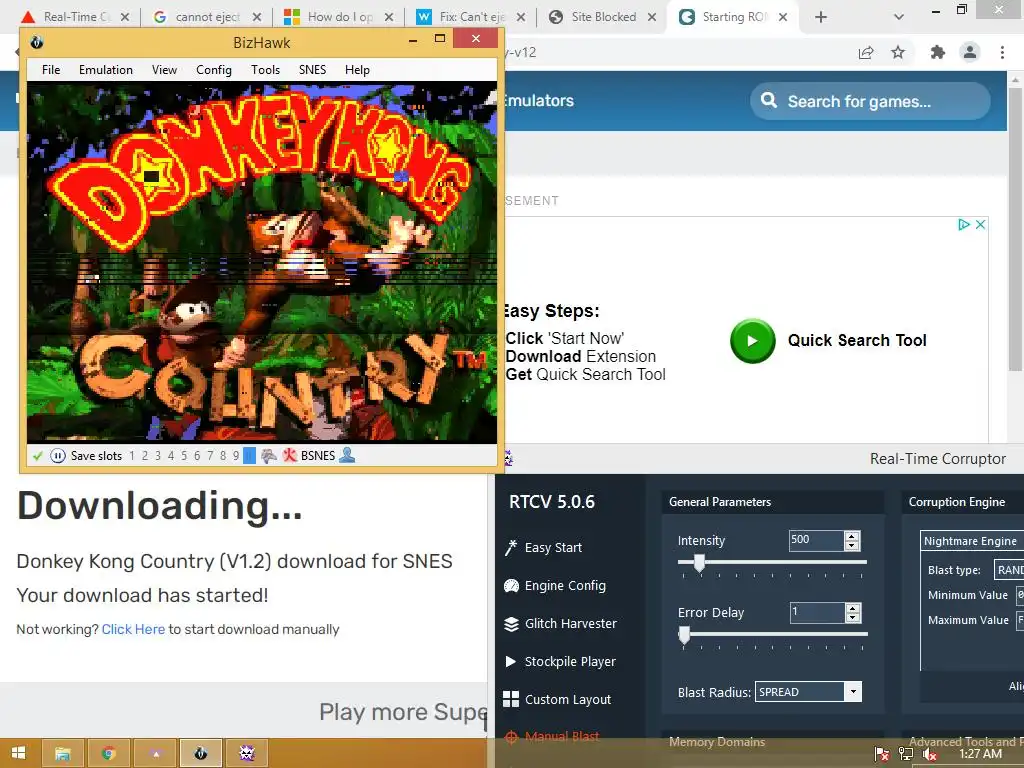Switch to the Site Blocked tab
Screen dimensions: 1024x768
point(602,17)
